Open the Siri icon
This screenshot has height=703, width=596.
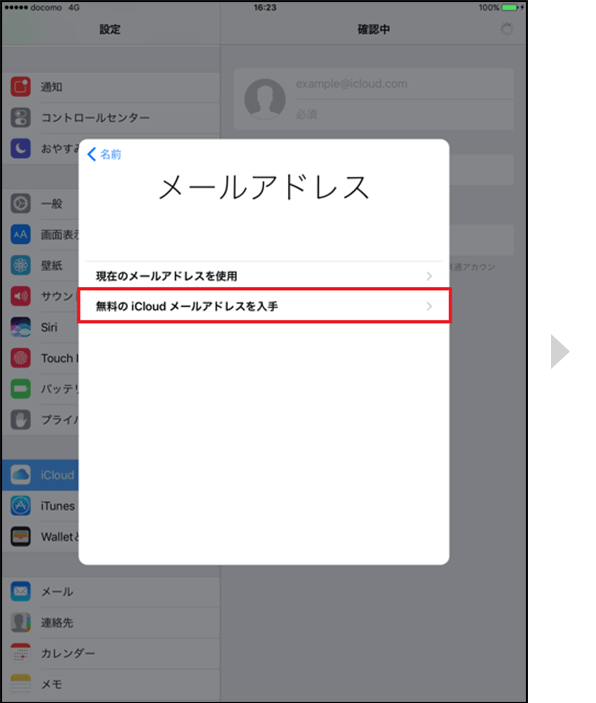click(x=21, y=327)
